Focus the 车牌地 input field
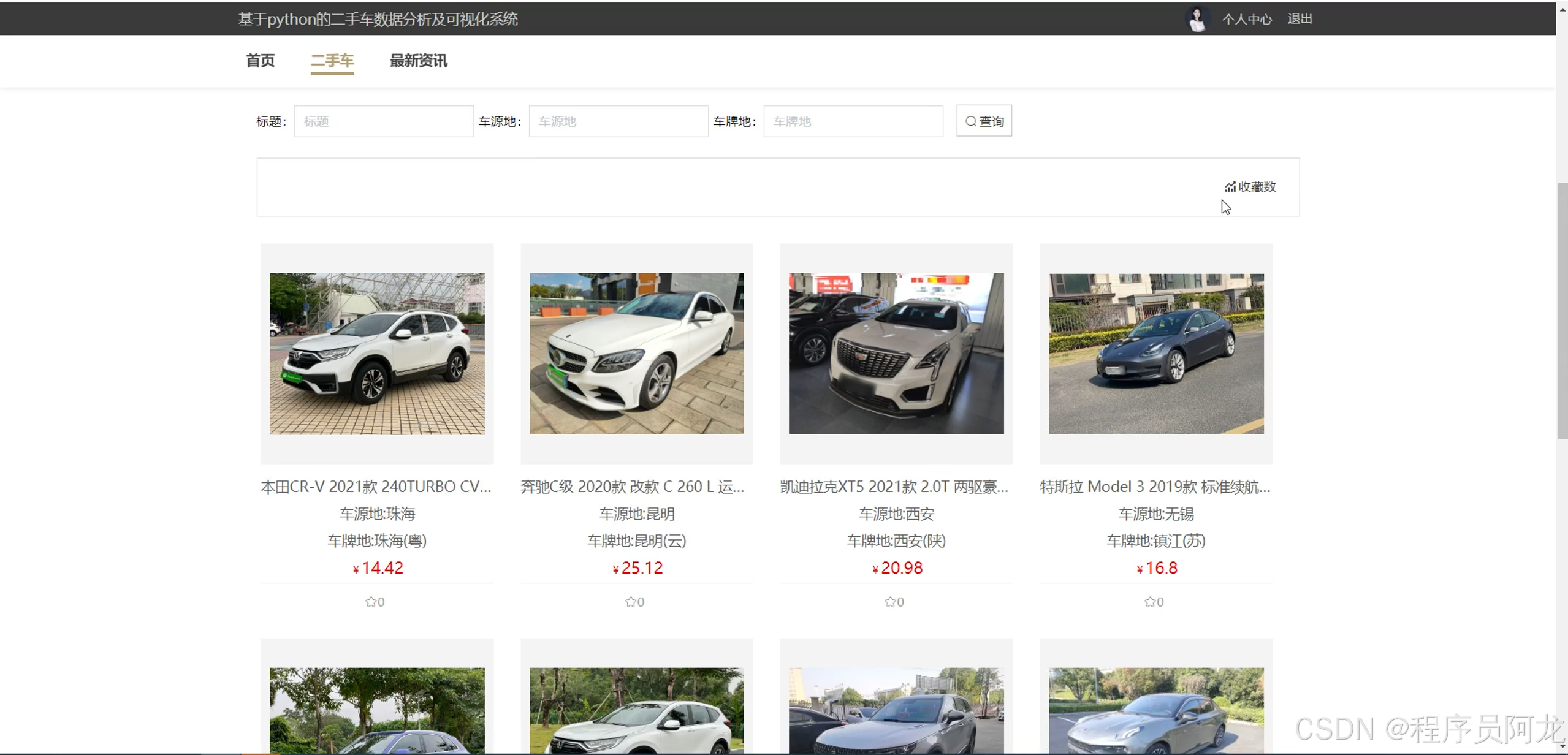 (x=853, y=121)
